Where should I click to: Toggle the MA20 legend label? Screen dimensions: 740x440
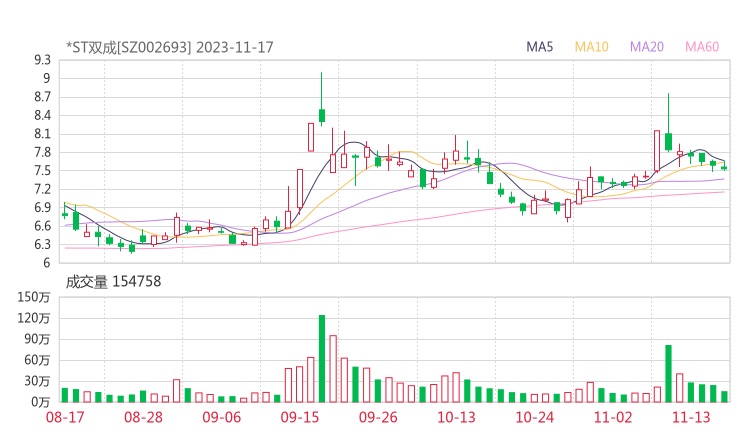(x=647, y=47)
